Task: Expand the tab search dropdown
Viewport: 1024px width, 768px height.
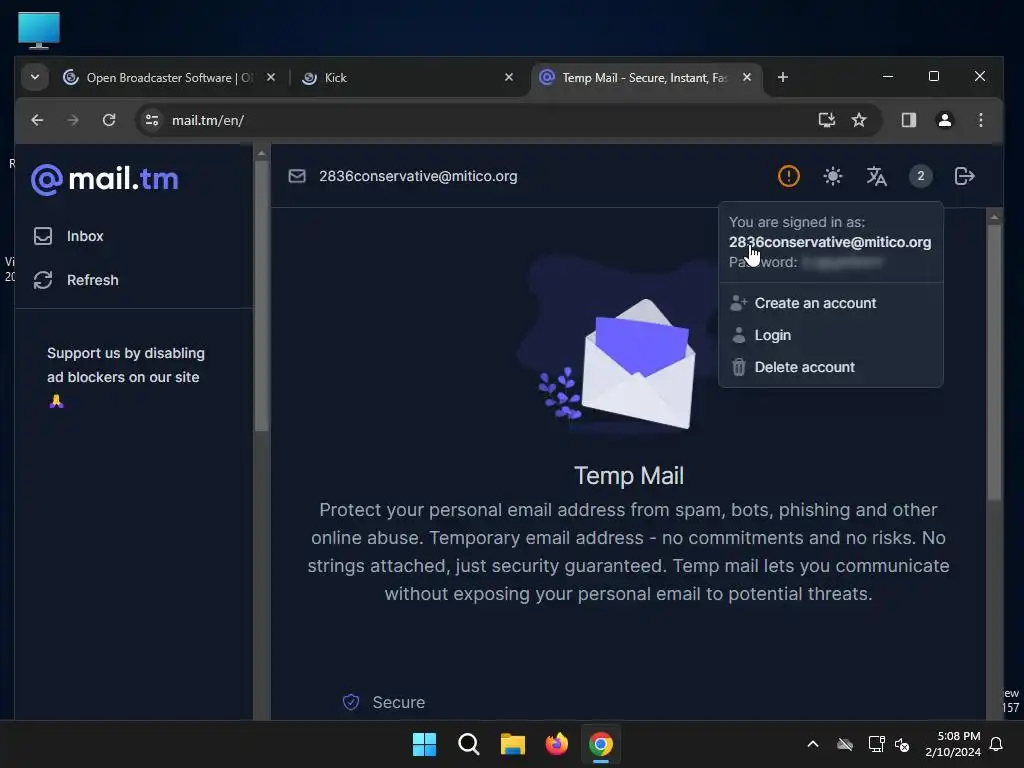Action: pos(35,78)
